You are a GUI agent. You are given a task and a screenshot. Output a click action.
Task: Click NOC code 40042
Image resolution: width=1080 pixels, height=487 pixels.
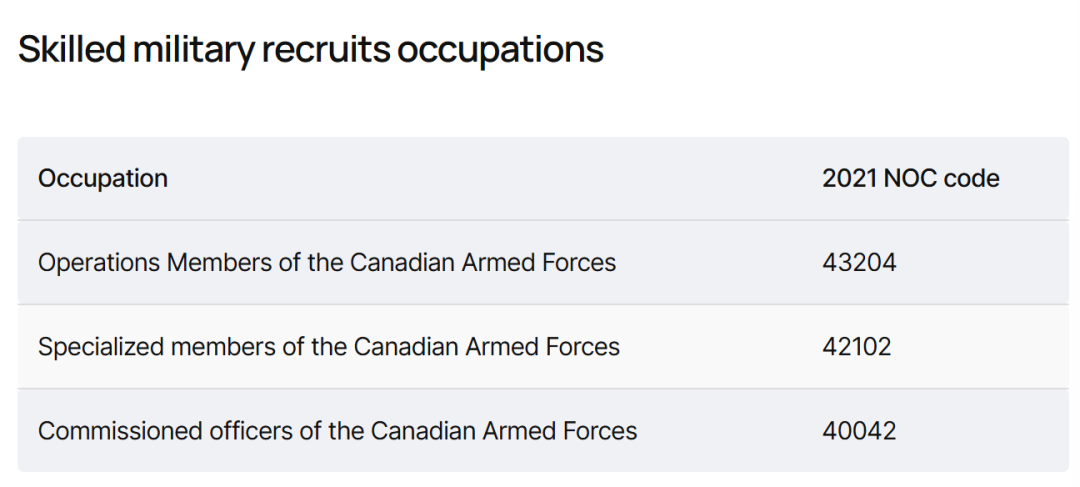tap(859, 431)
